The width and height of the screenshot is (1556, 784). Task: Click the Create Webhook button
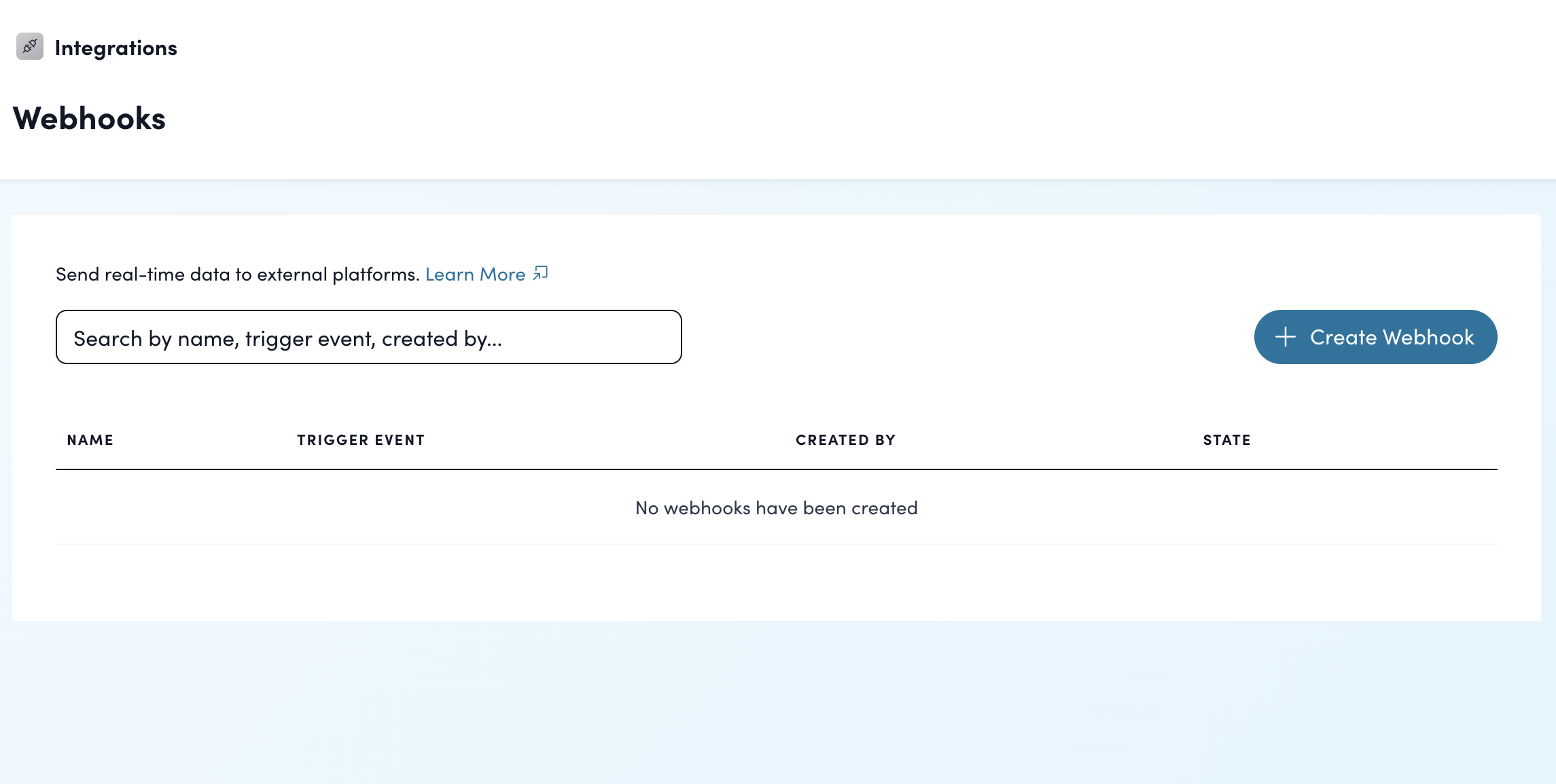click(1375, 337)
